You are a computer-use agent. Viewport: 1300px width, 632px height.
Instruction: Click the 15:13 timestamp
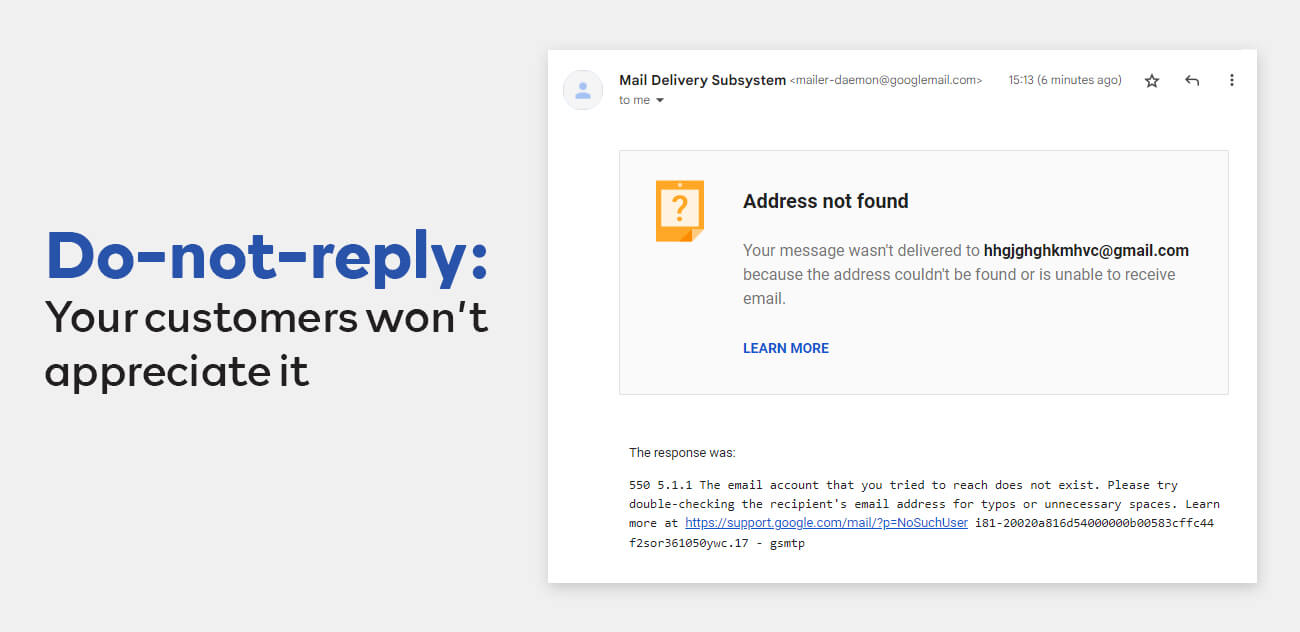[x=1020, y=80]
